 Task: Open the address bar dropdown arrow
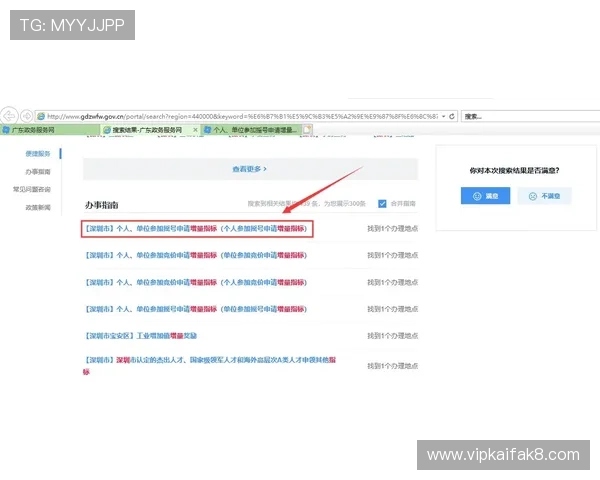tap(443, 116)
